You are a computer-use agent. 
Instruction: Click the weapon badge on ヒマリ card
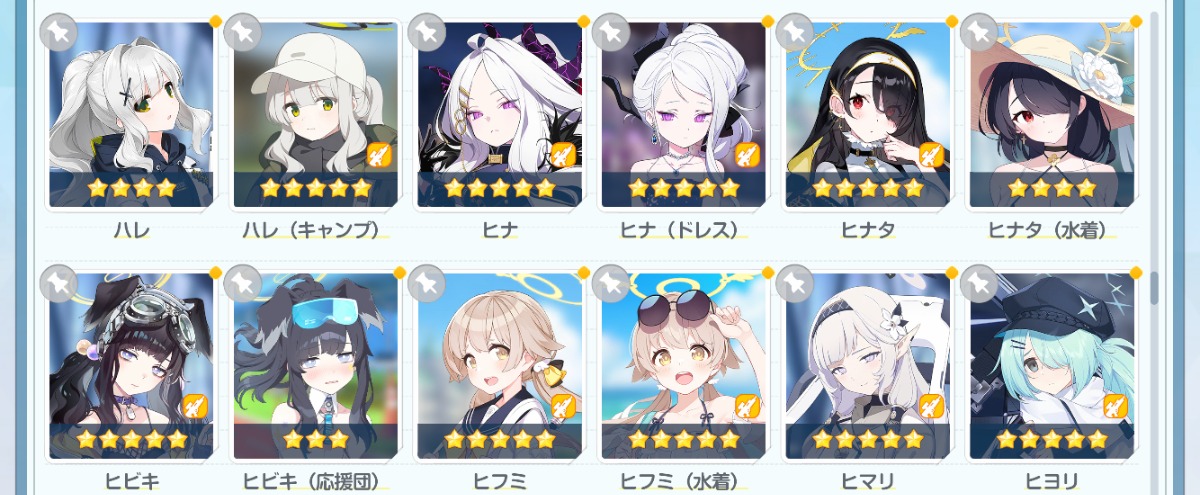tap(929, 406)
